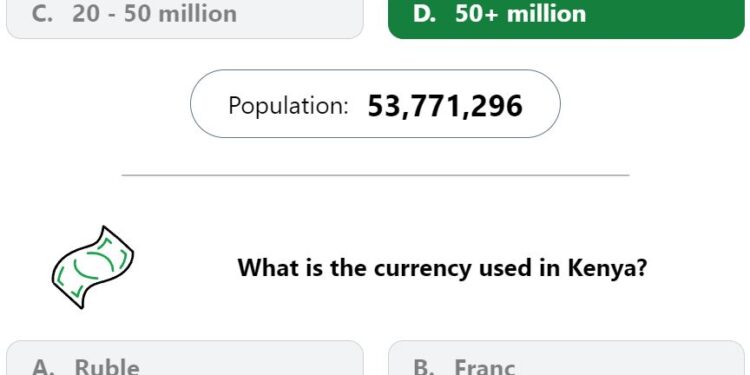Click the Population result pill

pyautogui.click(x=375, y=104)
